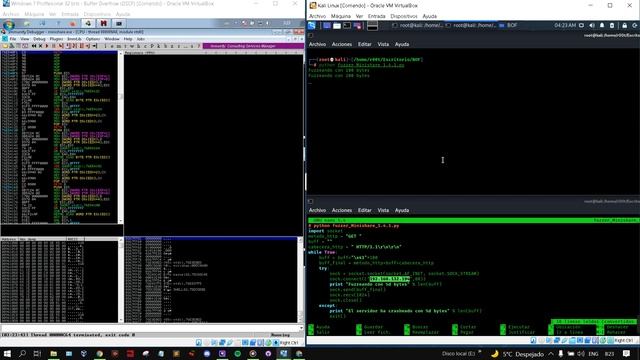
Task: Open Options menu in Immunity Debugger
Action: point(93,39)
